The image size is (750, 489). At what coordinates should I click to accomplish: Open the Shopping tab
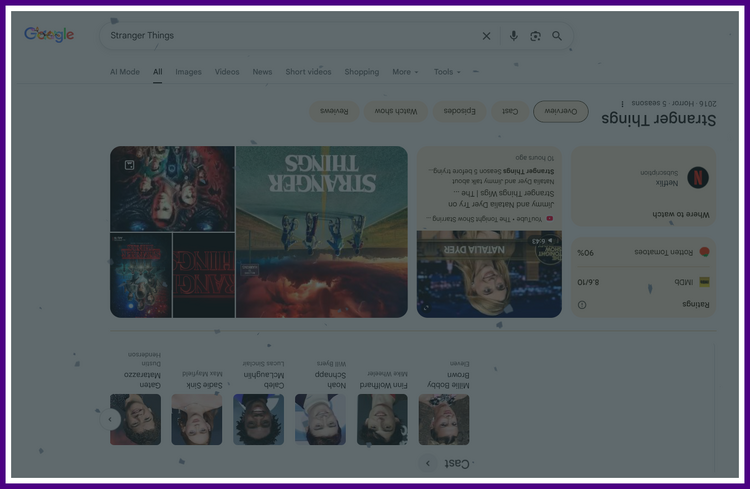pyautogui.click(x=362, y=72)
